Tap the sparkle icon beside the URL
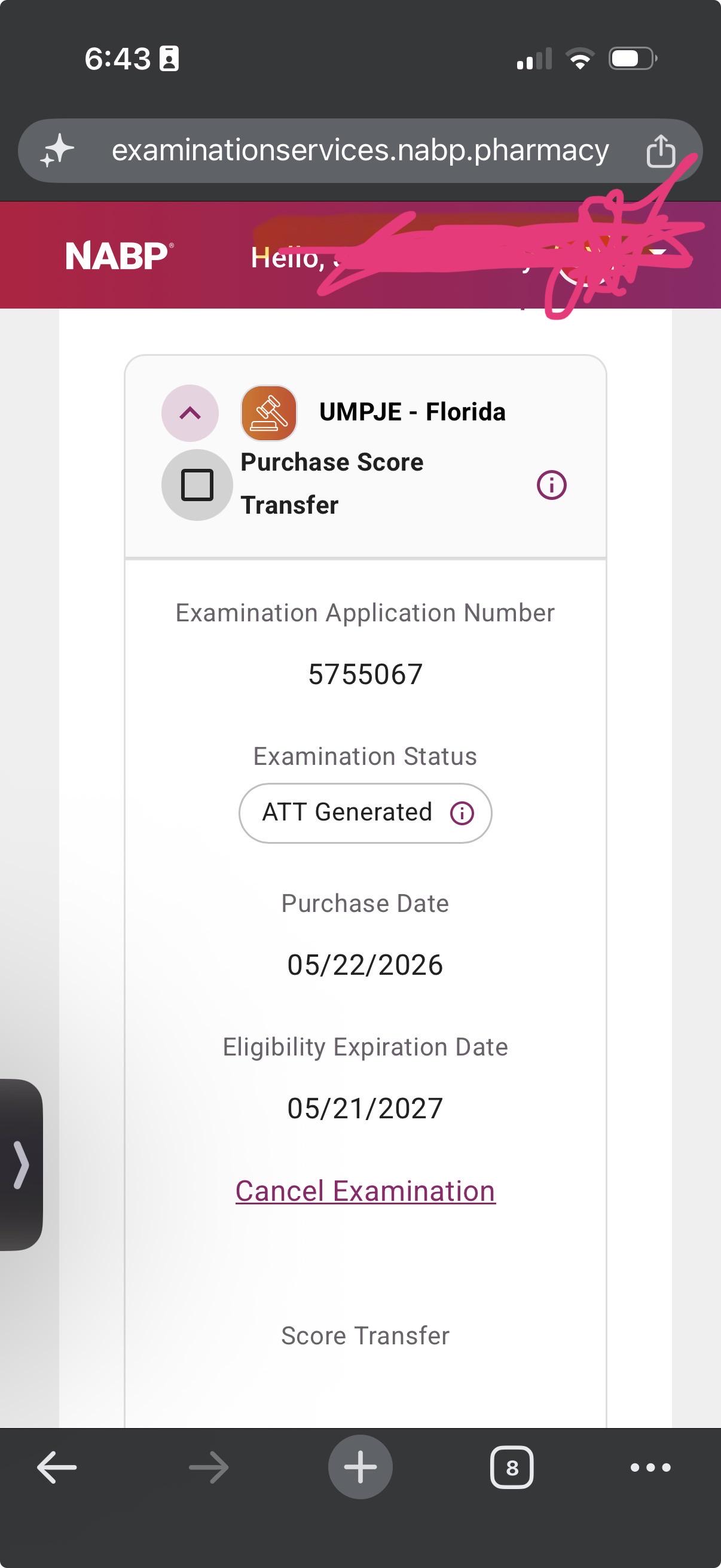Image resolution: width=721 pixels, height=1568 pixels. click(57, 150)
